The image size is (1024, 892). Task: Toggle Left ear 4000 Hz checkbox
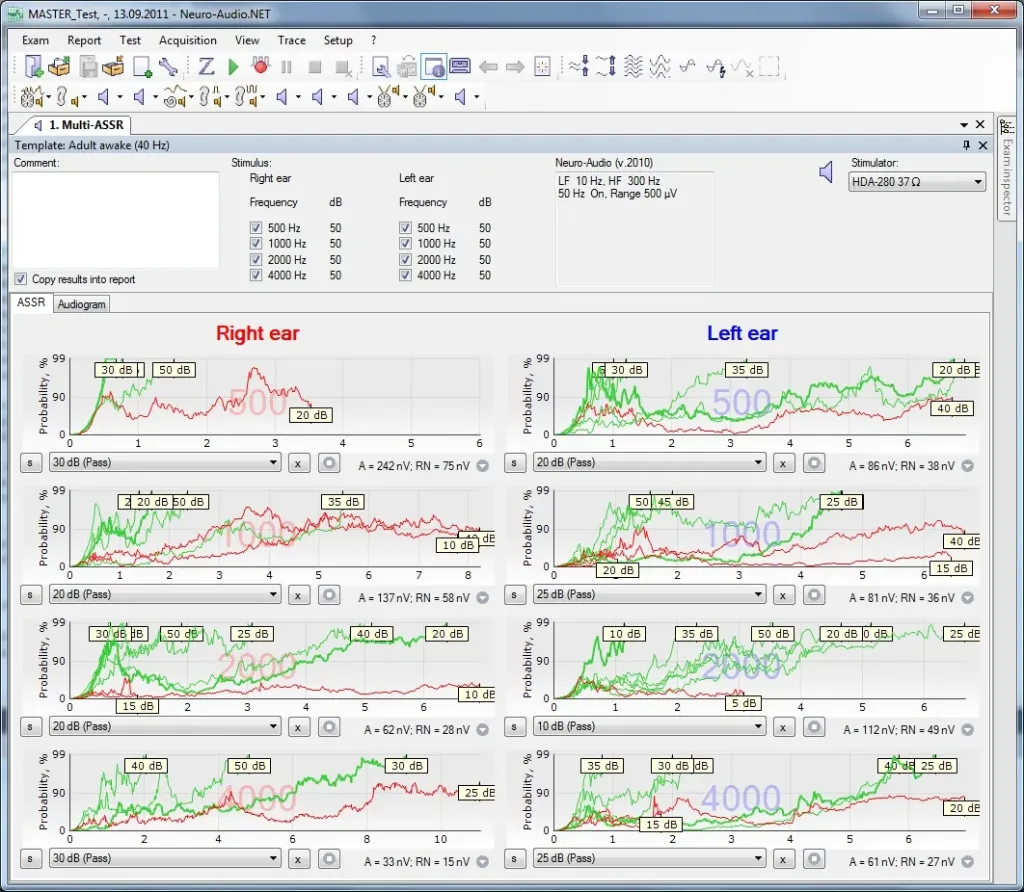[x=405, y=275]
